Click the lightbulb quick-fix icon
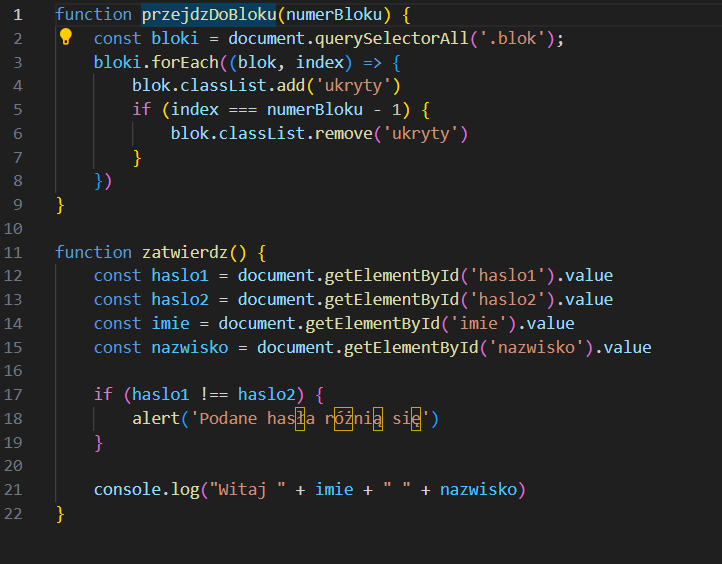This screenshot has height=564, width=722. (x=66, y=38)
